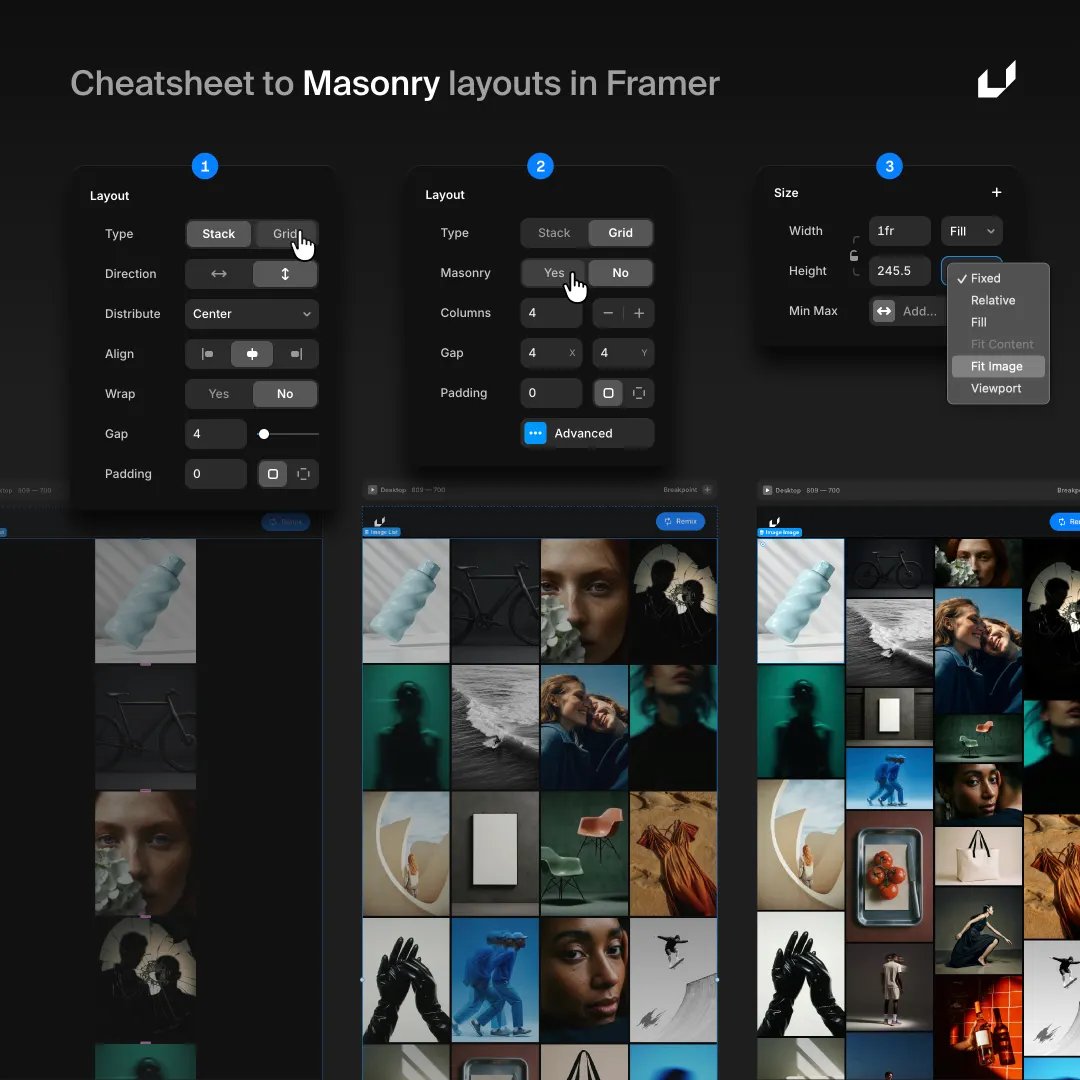The width and height of the screenshot is (1080, 1080).
Task: Choose Viewport from height menu
Action: (x=998, y=388)
